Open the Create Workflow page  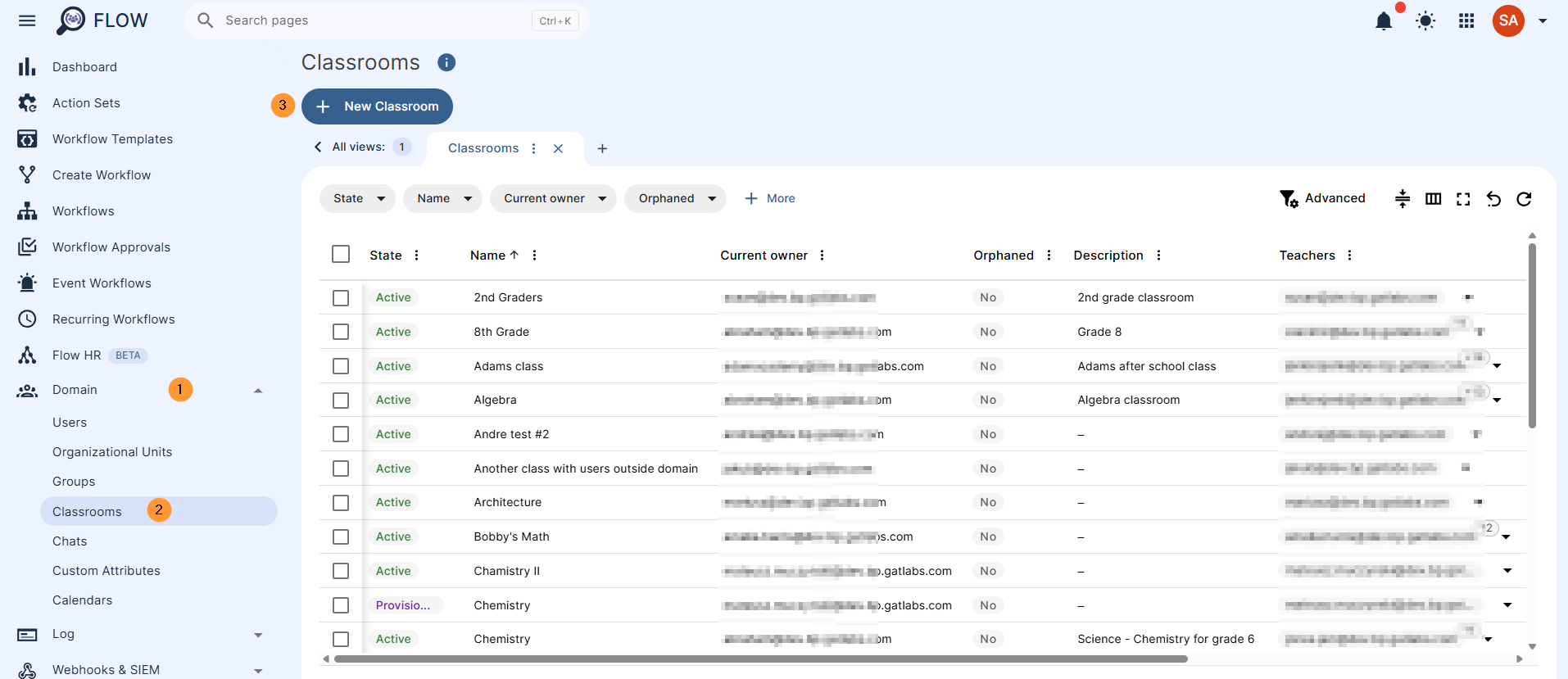pos(102,175)
